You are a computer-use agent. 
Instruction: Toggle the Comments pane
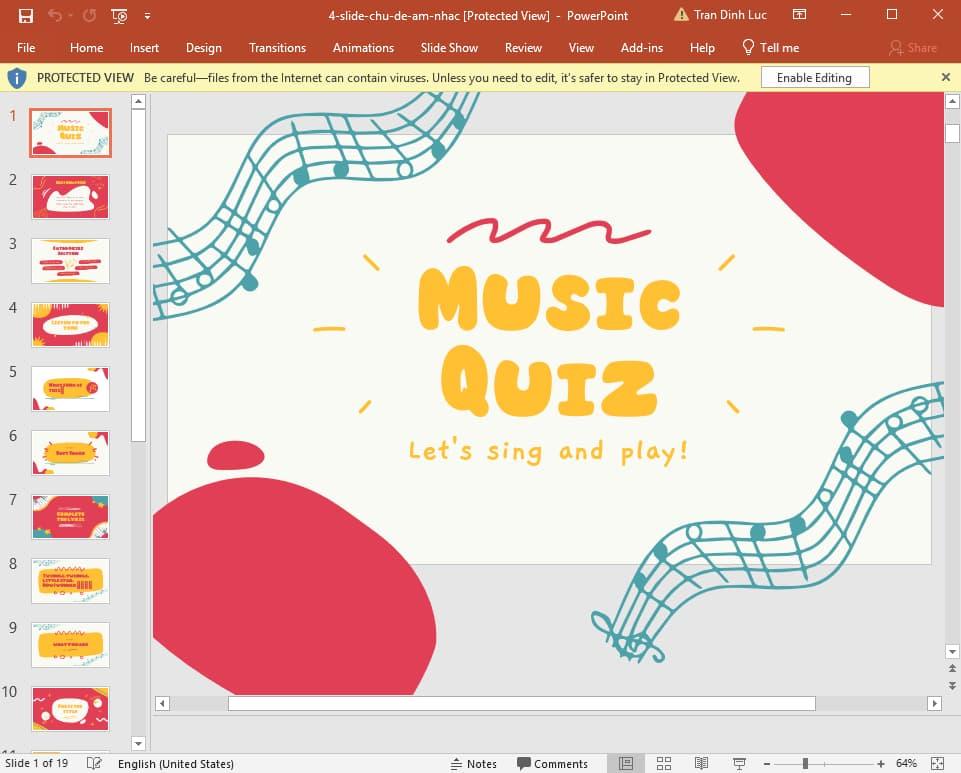552,763
